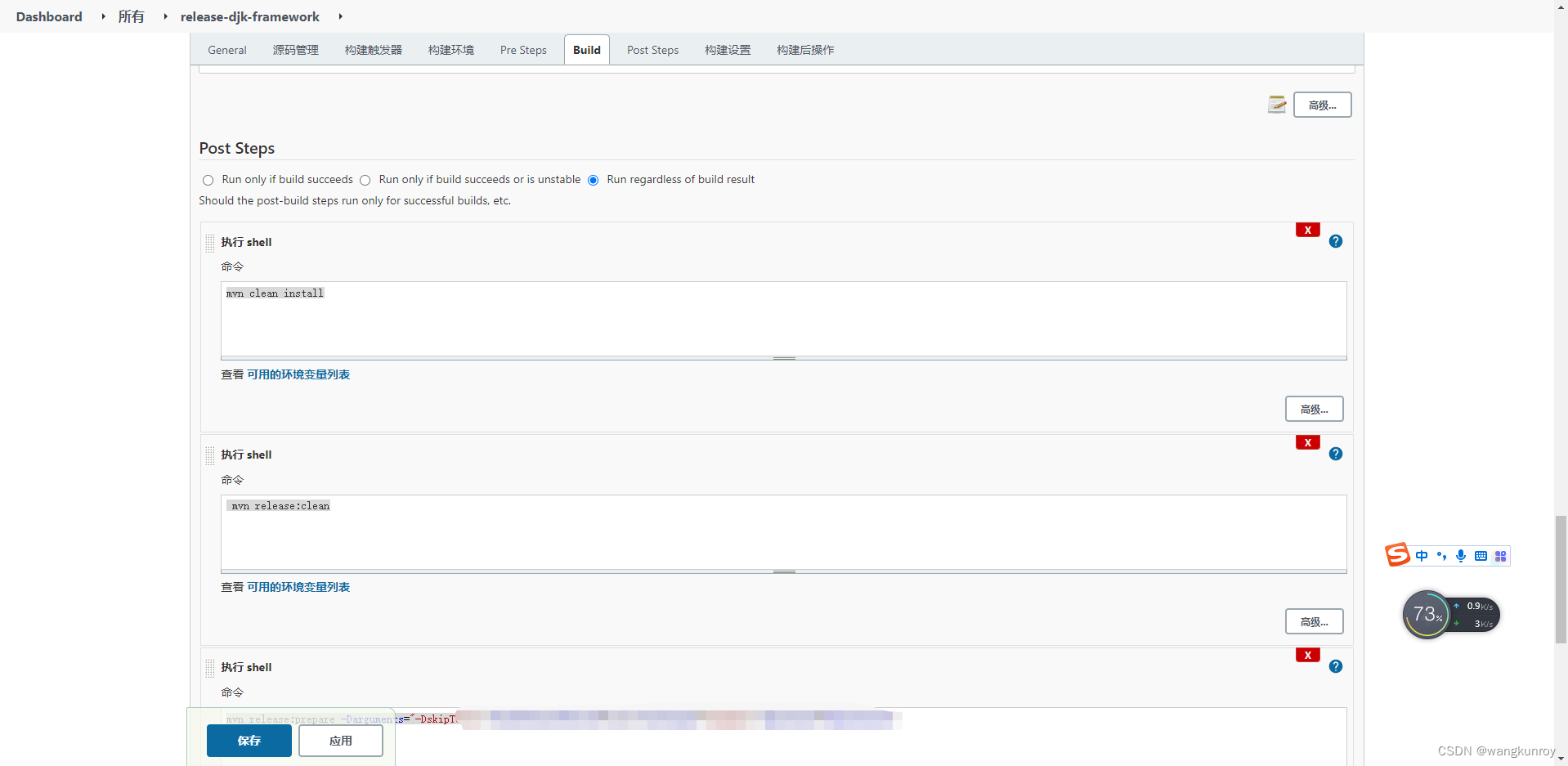Grab drag handle of second 执行 shell step
This screenshot has height=766, width=1568.
[x=210, y=455]
